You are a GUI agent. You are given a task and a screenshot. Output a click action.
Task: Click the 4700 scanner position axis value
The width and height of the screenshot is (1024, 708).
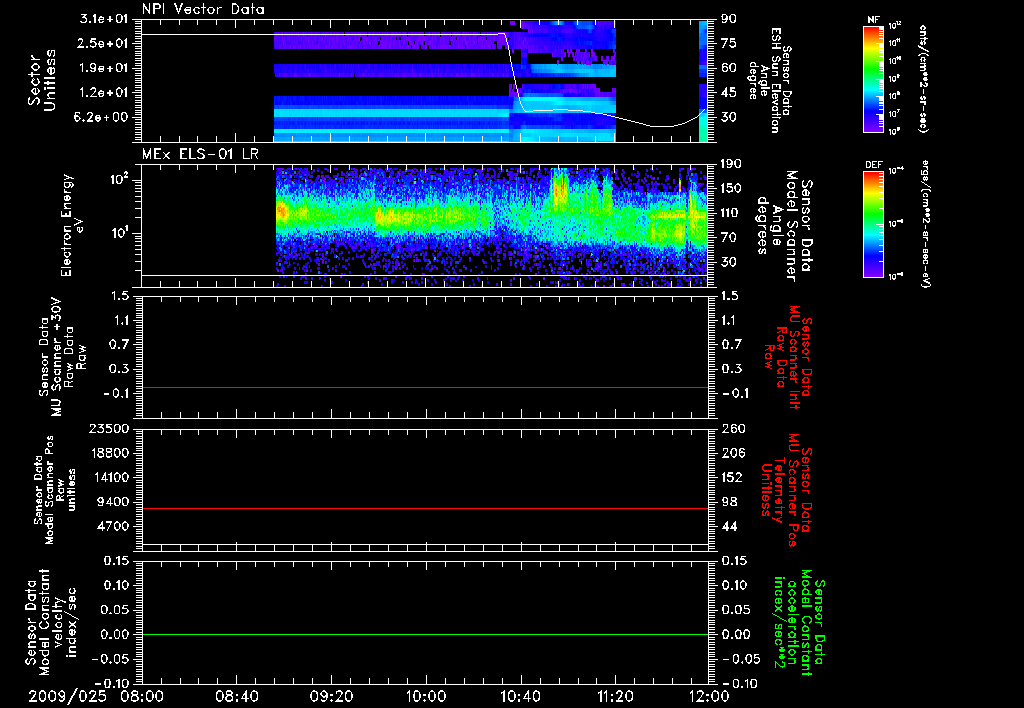(114, 526)
